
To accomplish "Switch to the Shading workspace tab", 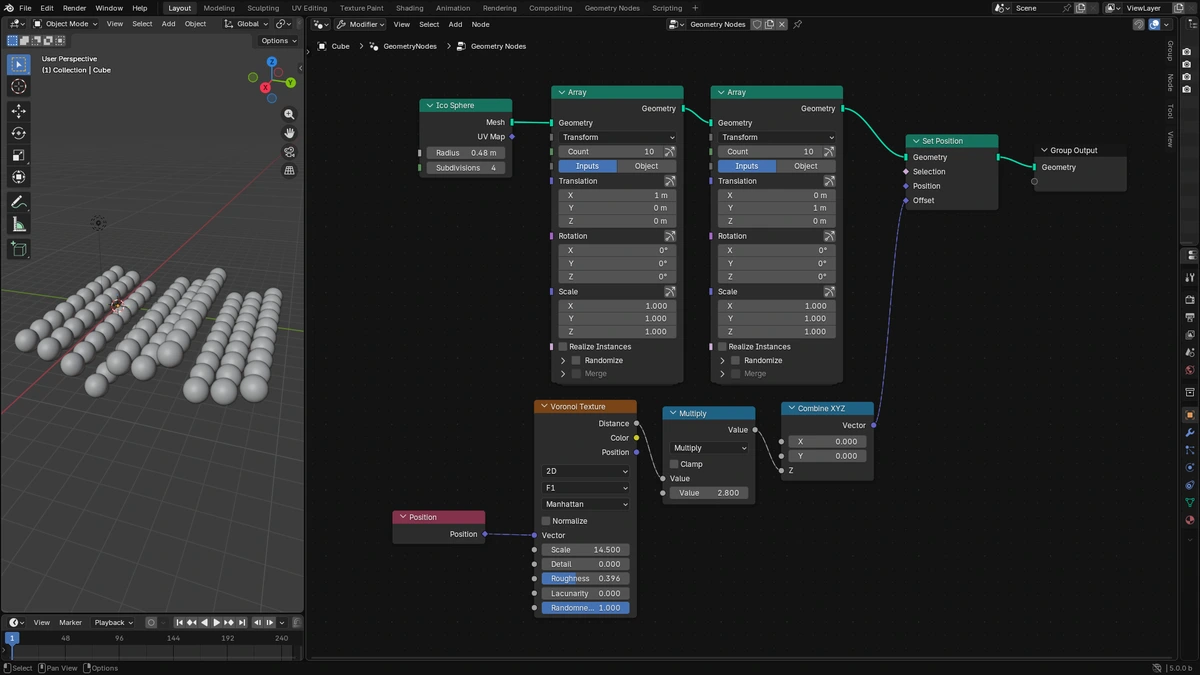I will [409, 8].
